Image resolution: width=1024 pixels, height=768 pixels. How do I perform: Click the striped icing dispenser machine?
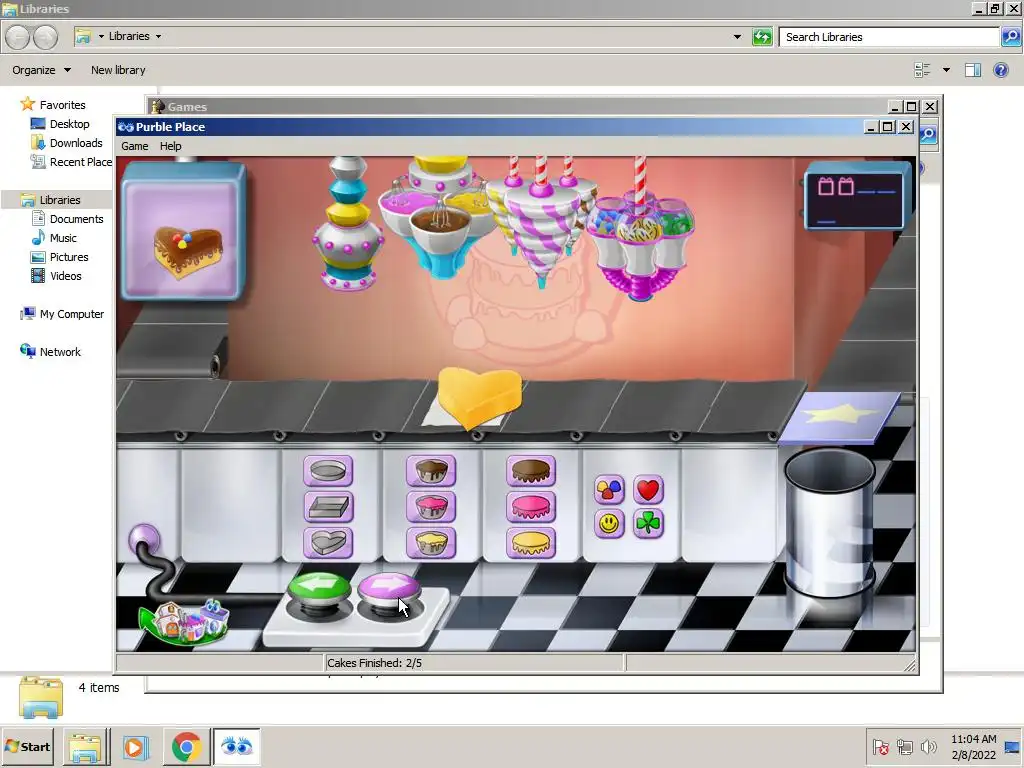click(541, 222)
